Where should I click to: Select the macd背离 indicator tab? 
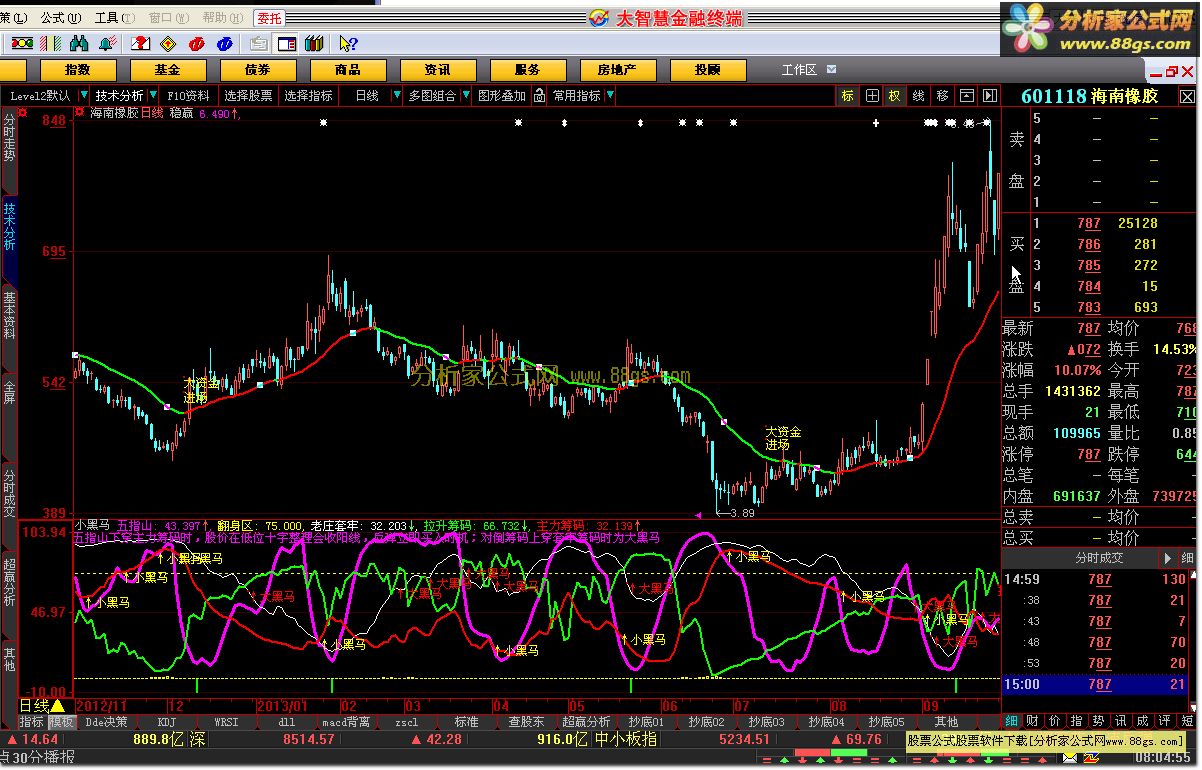click(x=346, y=721)
